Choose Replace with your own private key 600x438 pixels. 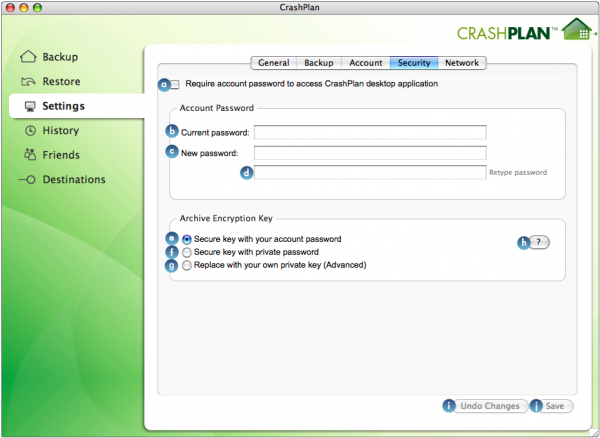tap(186, 265)
